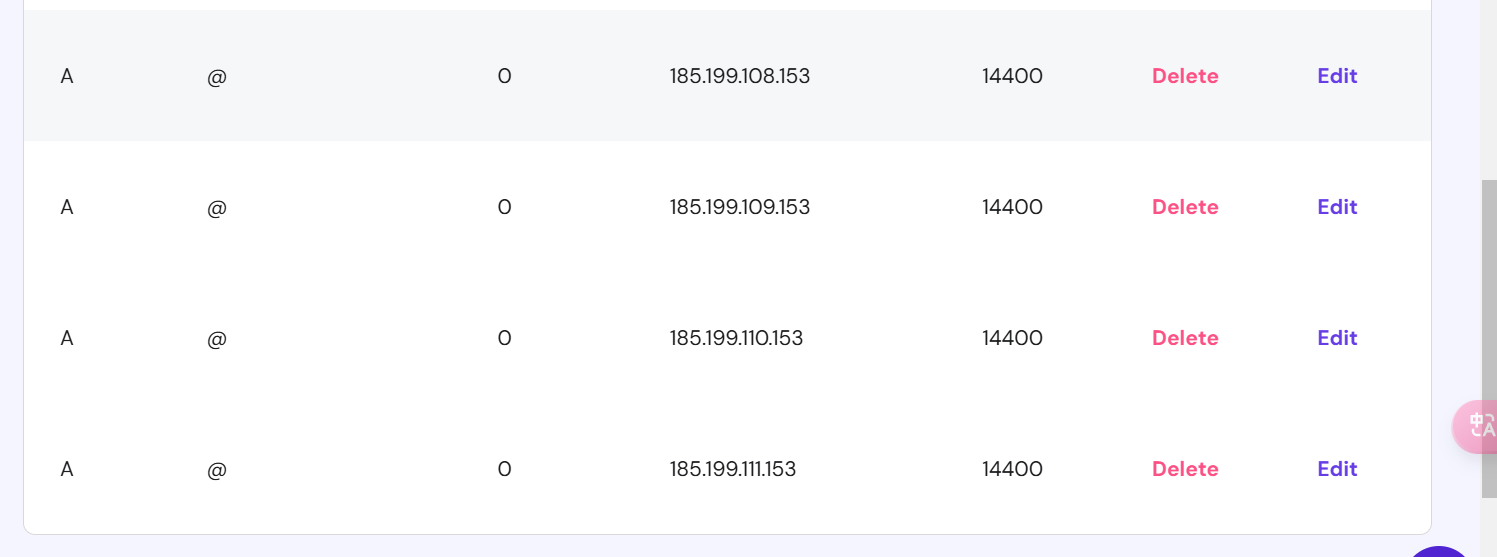Edit the 185.199.108.153 A record
Image resolution: width=1497 pixels, height=557 pixels.
coord(1337,76)
